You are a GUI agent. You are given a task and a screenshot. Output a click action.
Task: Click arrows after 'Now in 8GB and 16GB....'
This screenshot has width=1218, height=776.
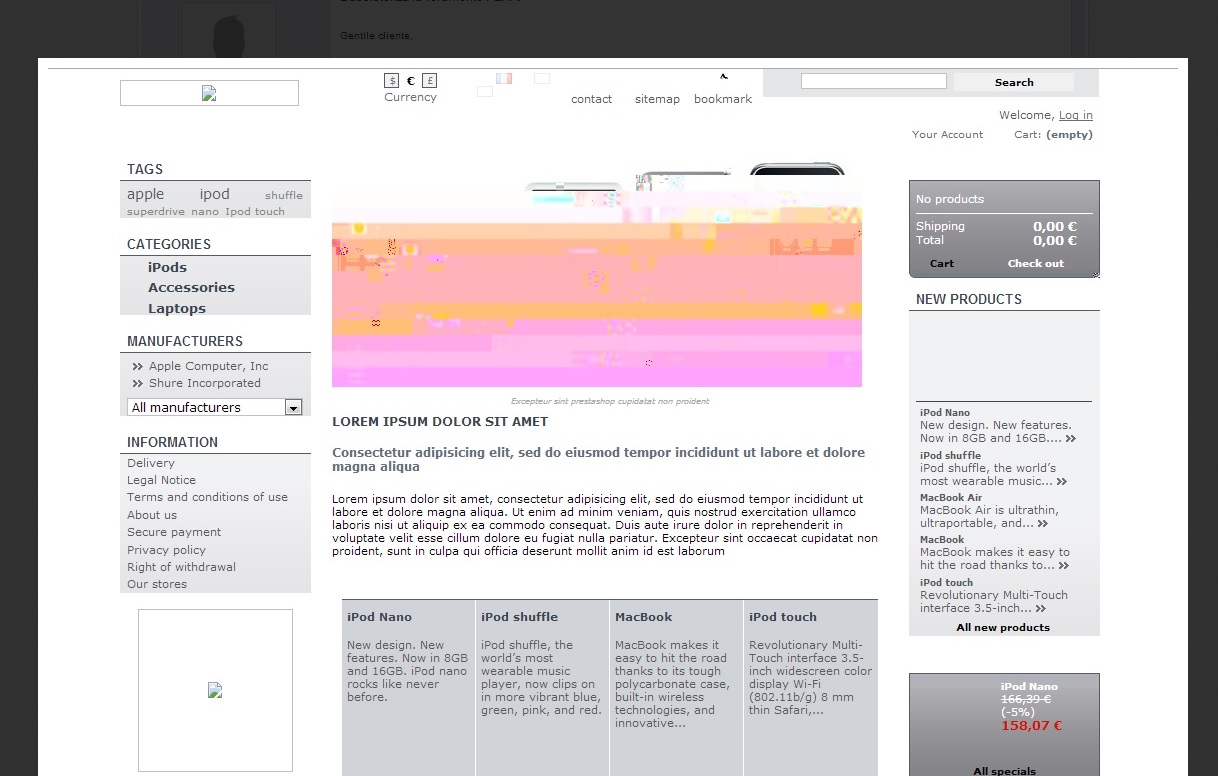coord(1071,439)
